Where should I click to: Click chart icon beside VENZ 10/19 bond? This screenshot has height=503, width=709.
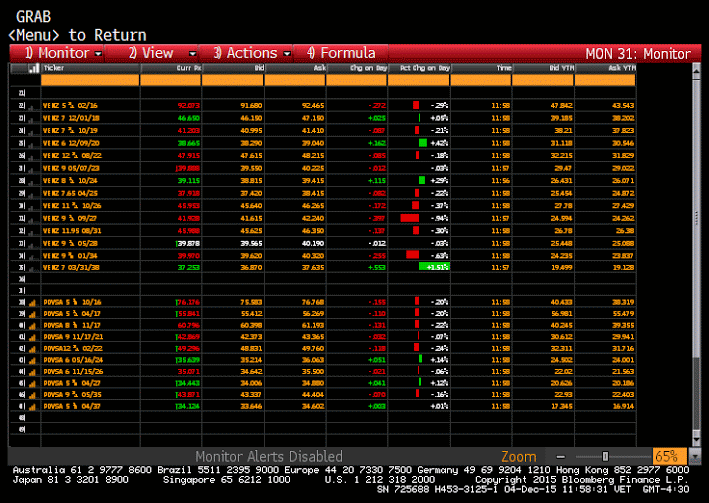32,132
